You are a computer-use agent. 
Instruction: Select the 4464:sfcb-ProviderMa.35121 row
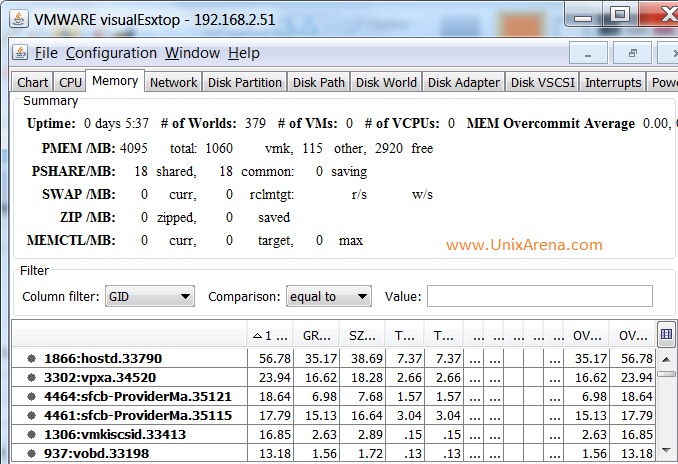coord(333,396)
